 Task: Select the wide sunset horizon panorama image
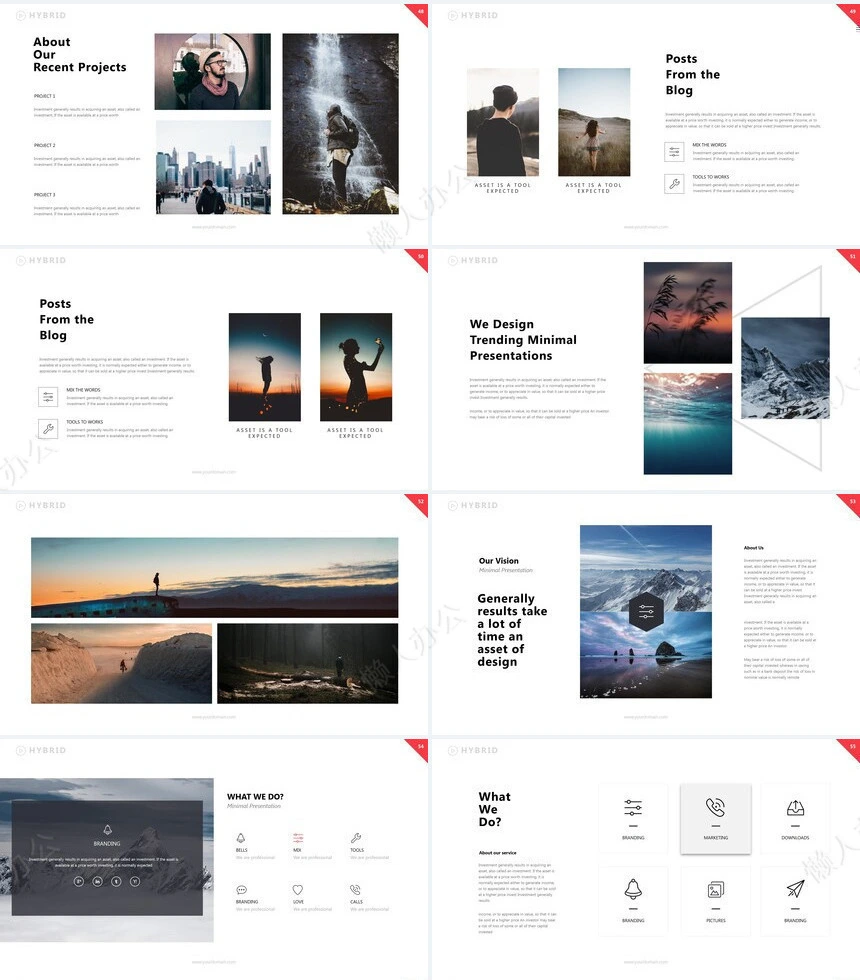[214, 577]
